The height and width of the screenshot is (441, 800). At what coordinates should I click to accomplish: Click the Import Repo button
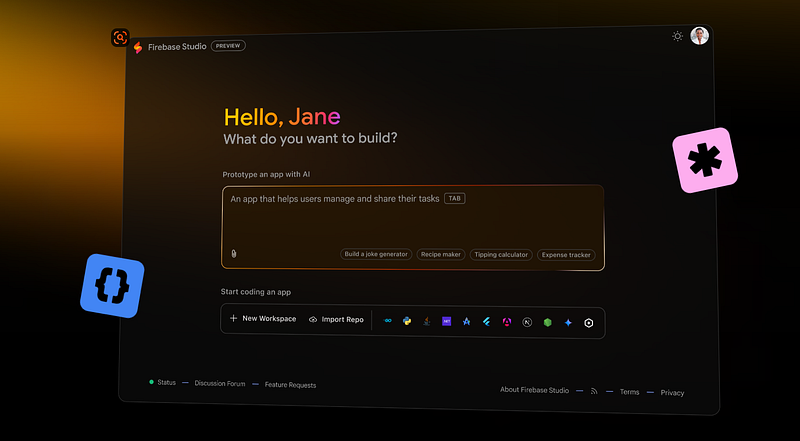(x=336, y=320)
